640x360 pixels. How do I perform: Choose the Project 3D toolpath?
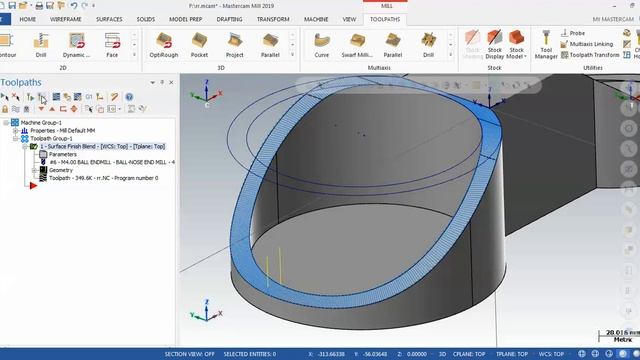pos(235,45)
